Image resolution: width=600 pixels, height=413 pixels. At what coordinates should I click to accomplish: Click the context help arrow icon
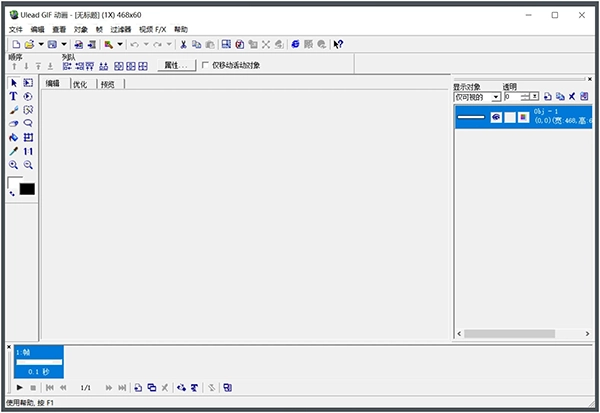[x=339, y=45]
